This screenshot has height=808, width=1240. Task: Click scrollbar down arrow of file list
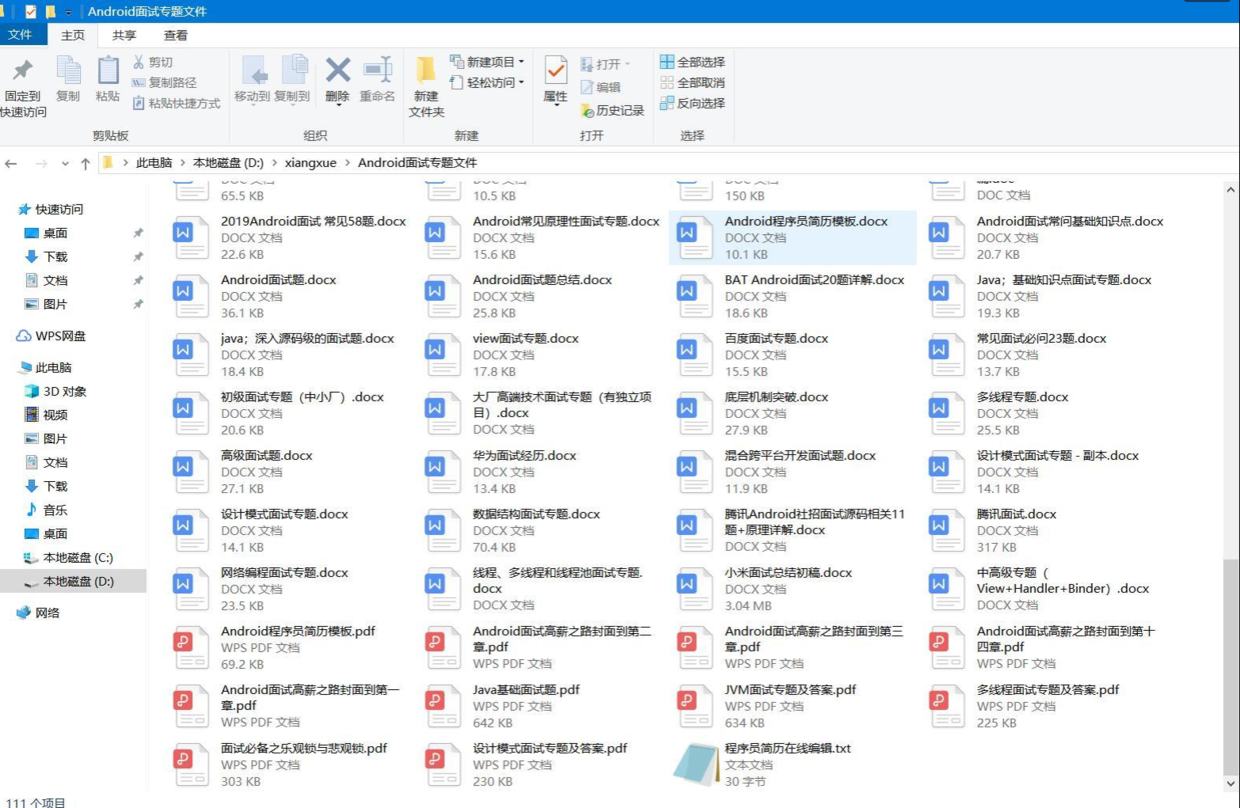[x=1230, y=784]
